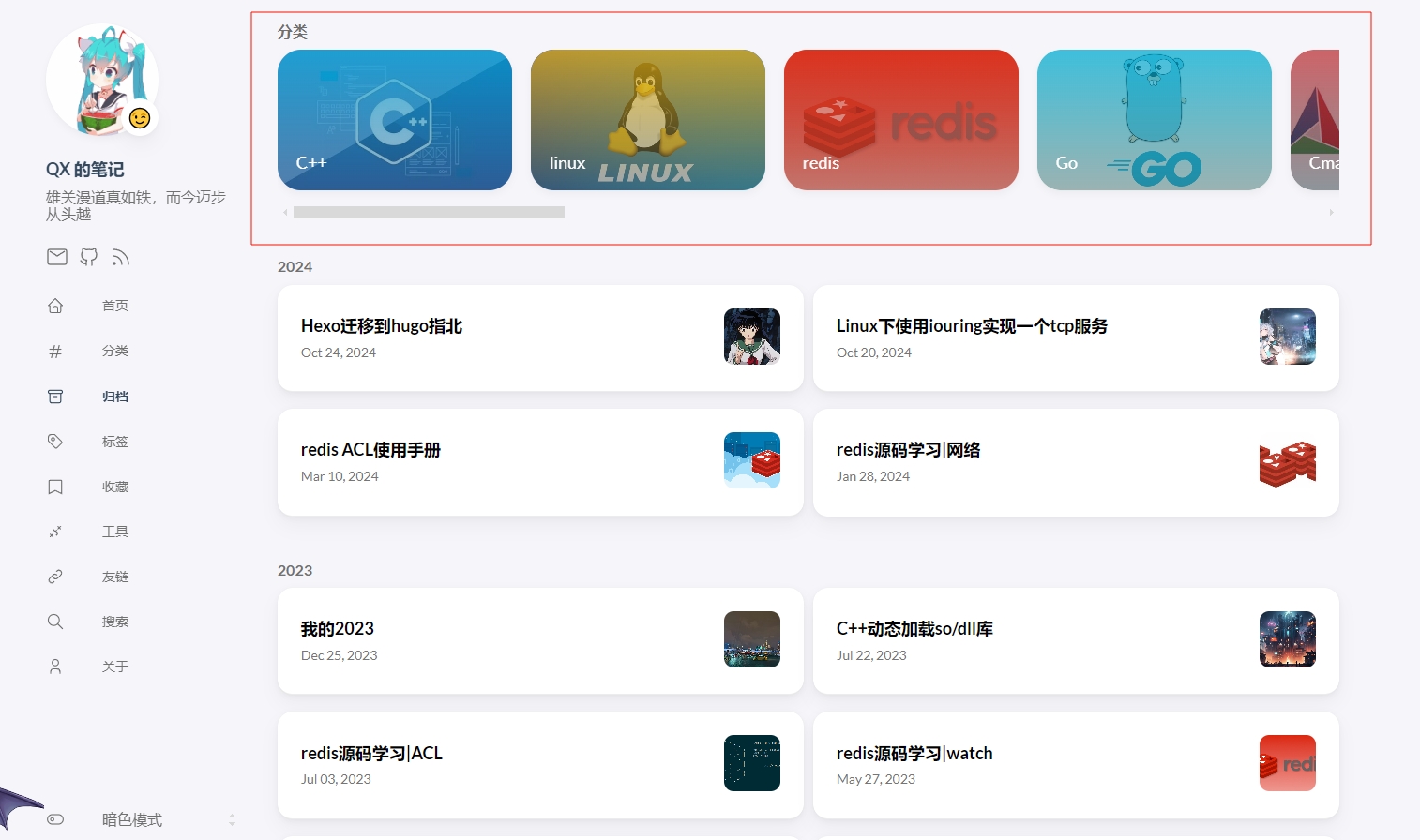The height and width of the screenshot is (840, 1420).
Task: Click thumbnail of redis源码学习|网络 post
Action: (1288, 460)
